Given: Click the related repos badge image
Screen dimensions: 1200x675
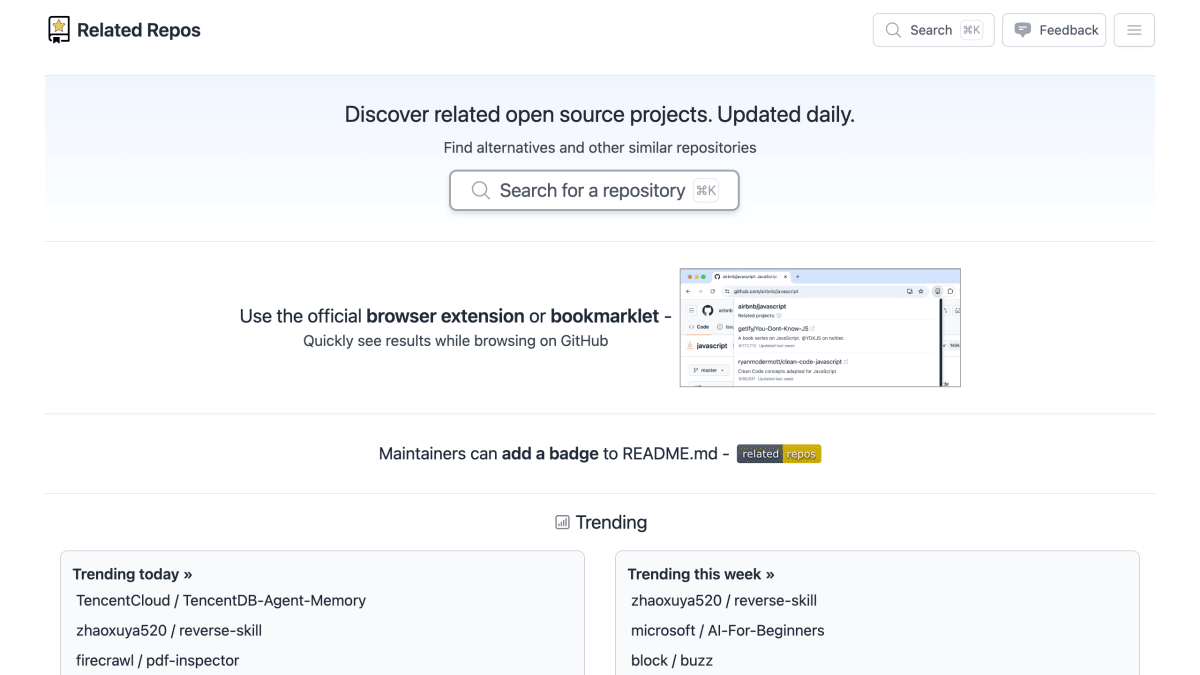Looking at the screenshot, I should pyautogui.click(x=779, y=453).
